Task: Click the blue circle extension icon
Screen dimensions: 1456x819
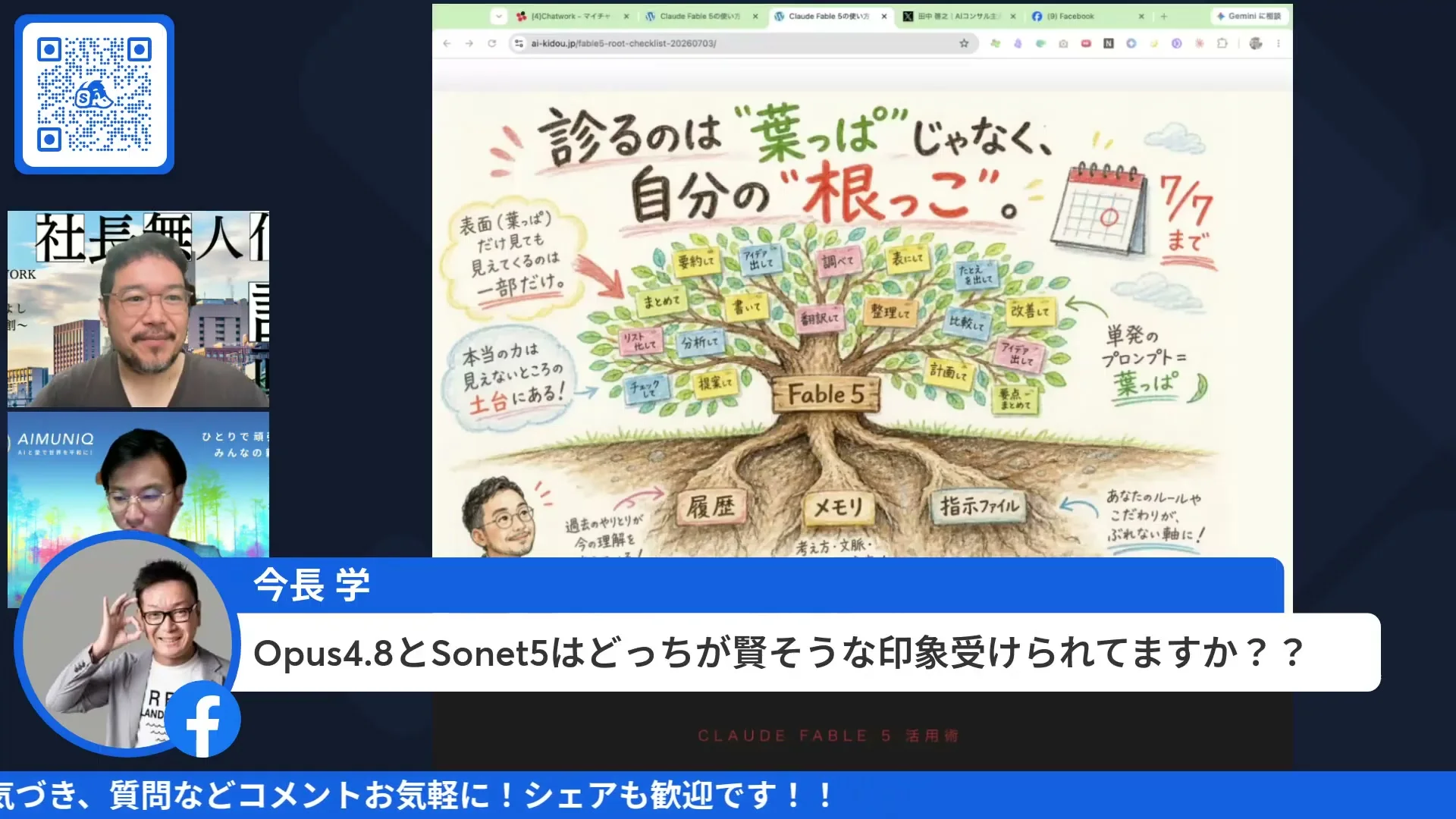Action: 1131,43
